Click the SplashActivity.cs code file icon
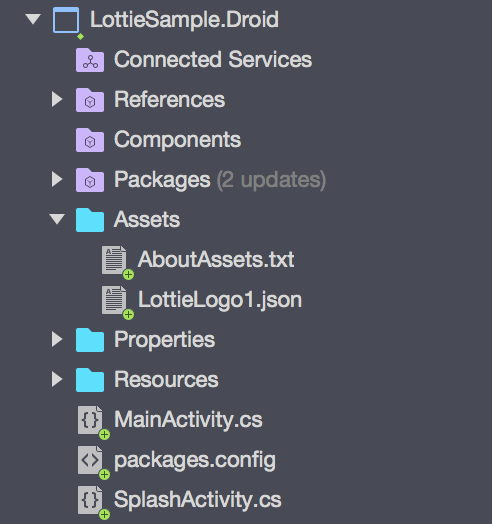This screenshot has height=524, width=492. [x=90, y=500]
